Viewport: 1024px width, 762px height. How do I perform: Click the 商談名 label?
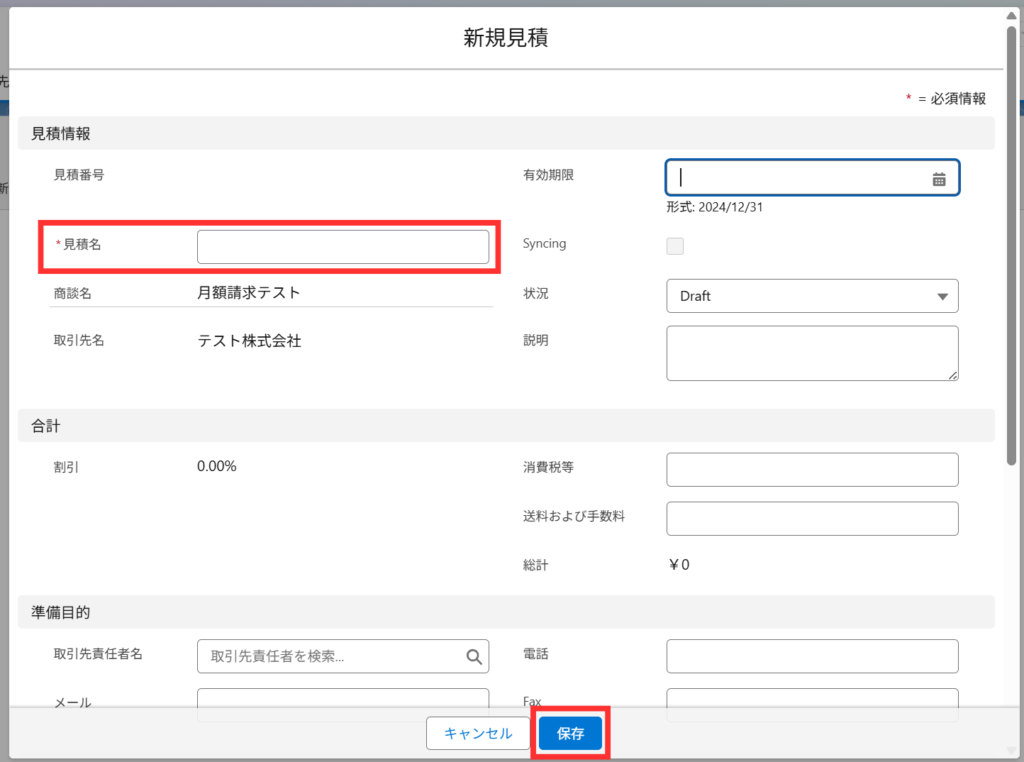tap(72, 293)
